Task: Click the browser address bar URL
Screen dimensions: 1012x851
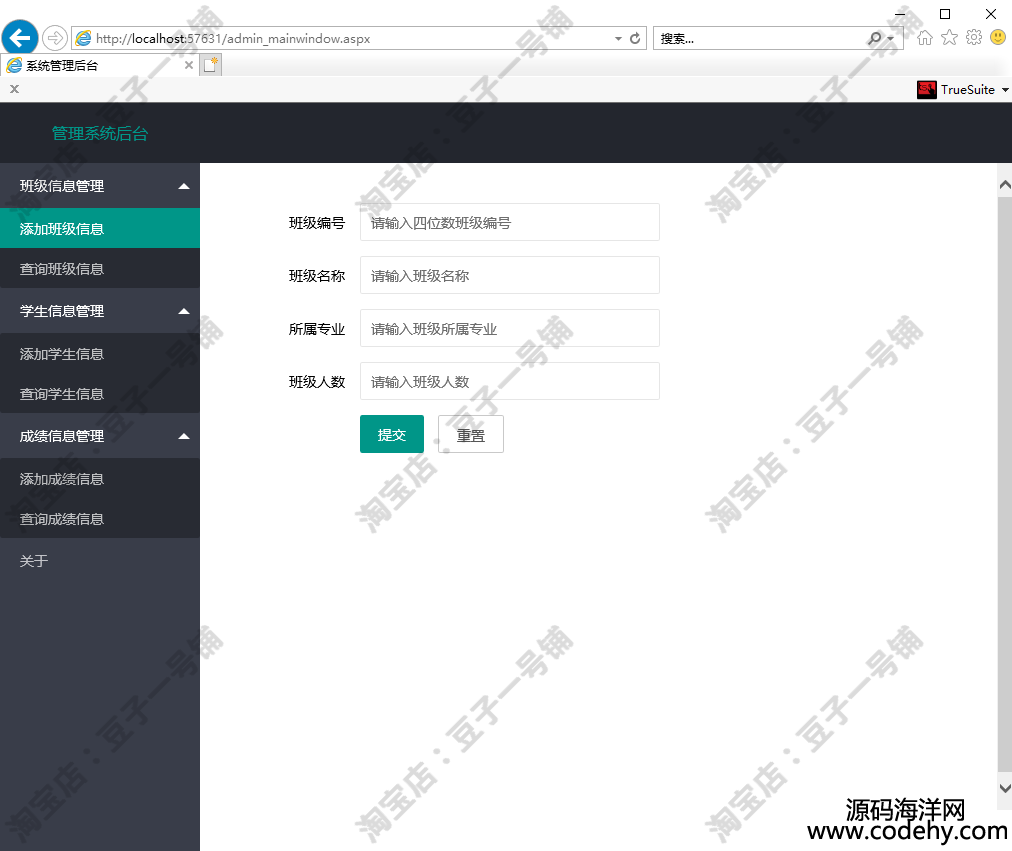Action: [233, 39]
